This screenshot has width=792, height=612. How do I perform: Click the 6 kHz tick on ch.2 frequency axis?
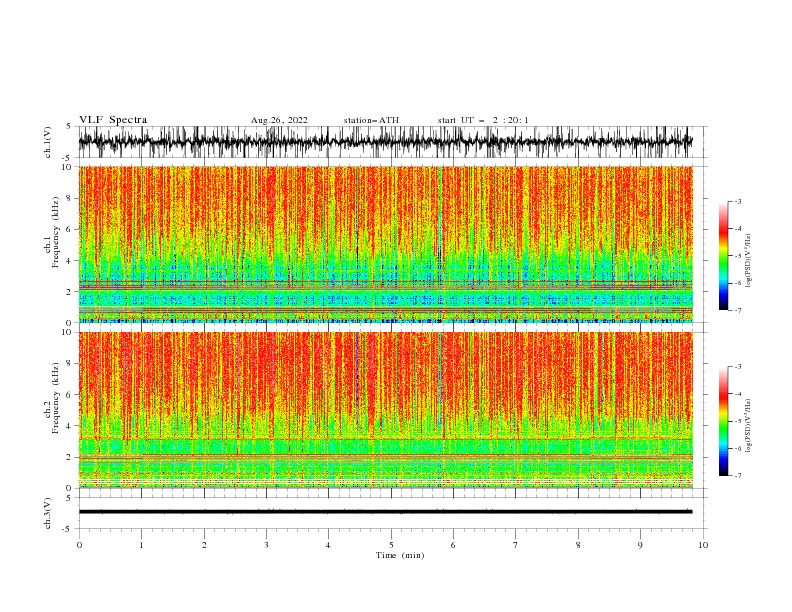coord(69,394)
